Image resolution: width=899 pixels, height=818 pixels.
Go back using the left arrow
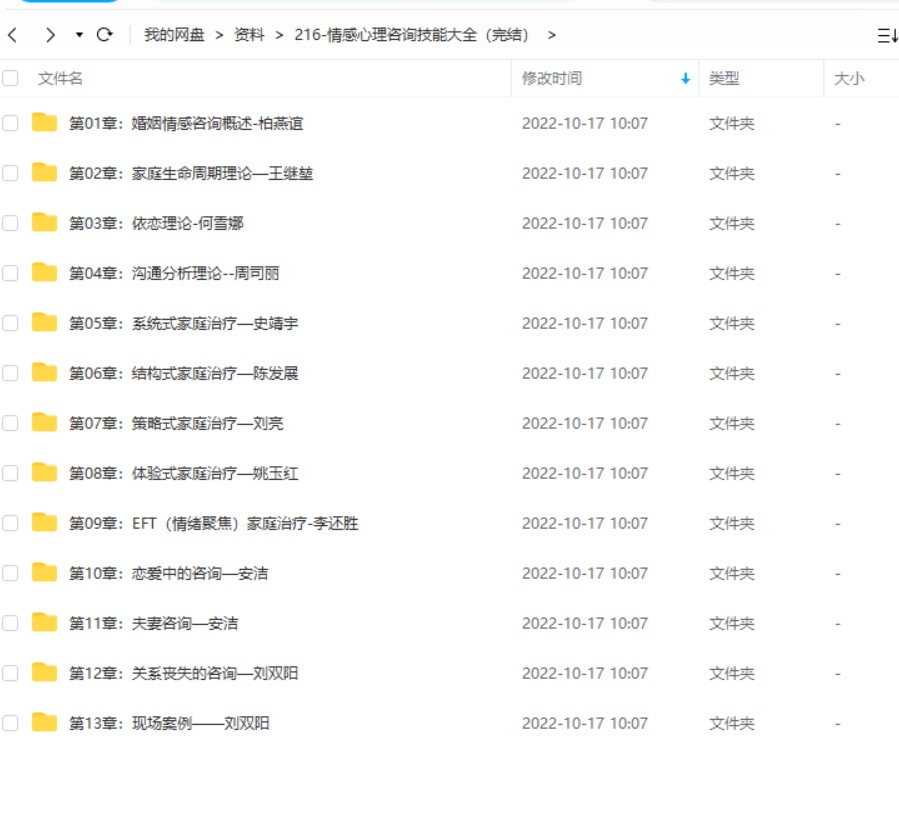13,35
